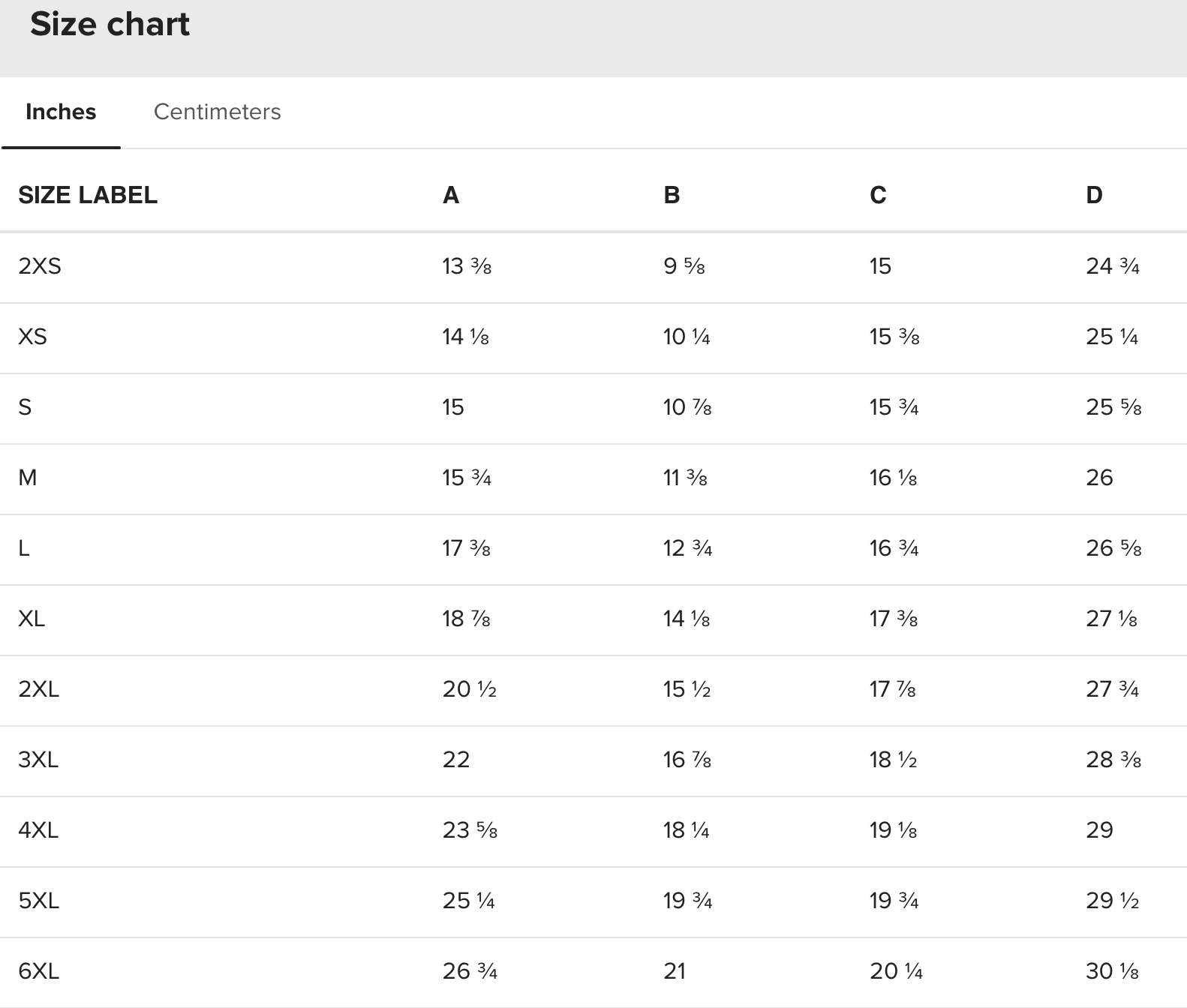Click the 6XL size label
This screenshot has height=1008, width=1187.
38,971
